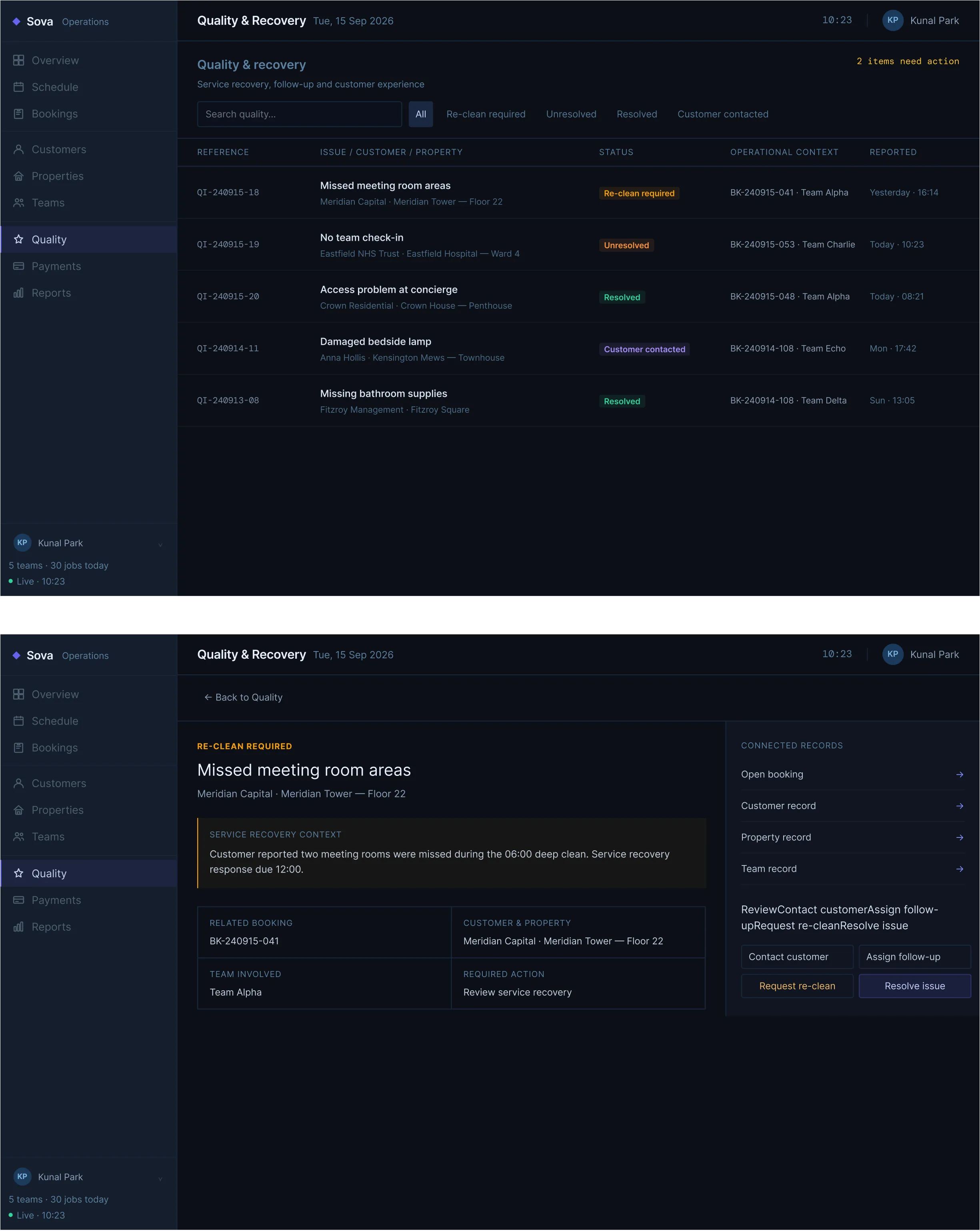This screenshot has width=980, height=1231.
Task: Select the Customer contacted filter tab
Action: click(723, 114)
